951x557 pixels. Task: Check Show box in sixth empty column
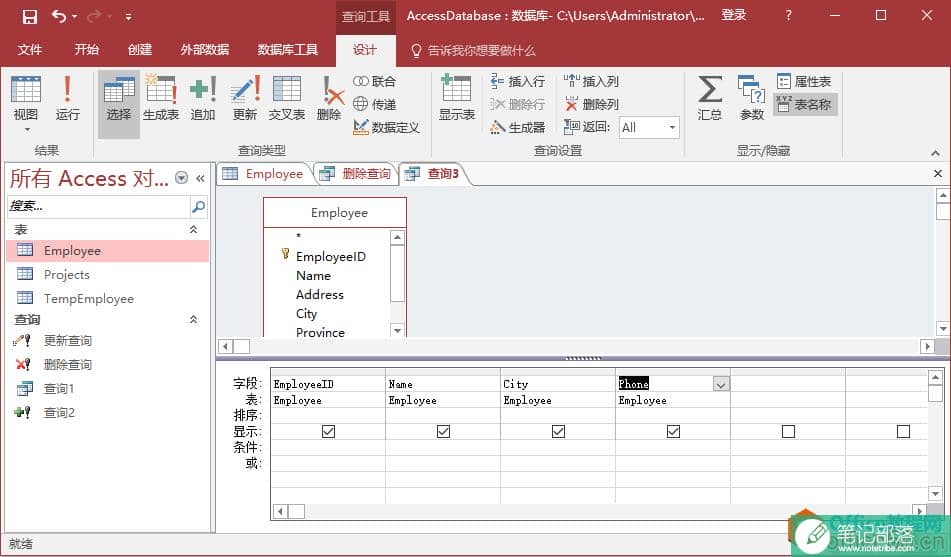click(x=903, y=431)
